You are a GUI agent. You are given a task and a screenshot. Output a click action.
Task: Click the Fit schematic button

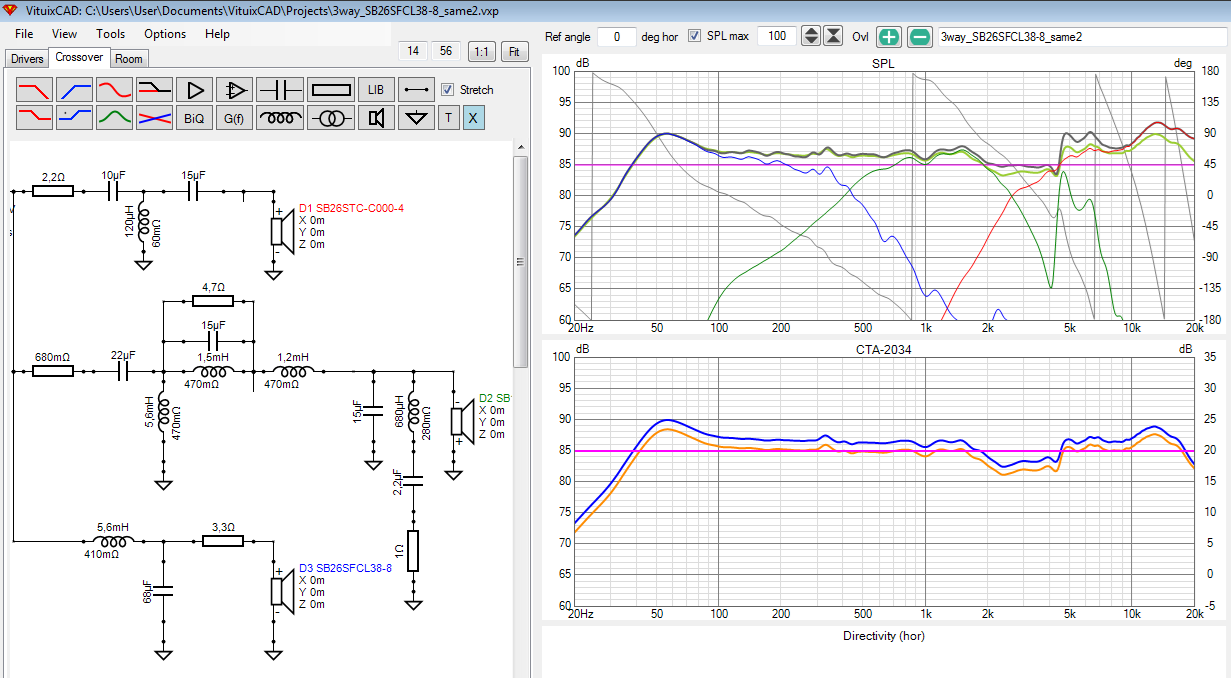pos(514,51)
